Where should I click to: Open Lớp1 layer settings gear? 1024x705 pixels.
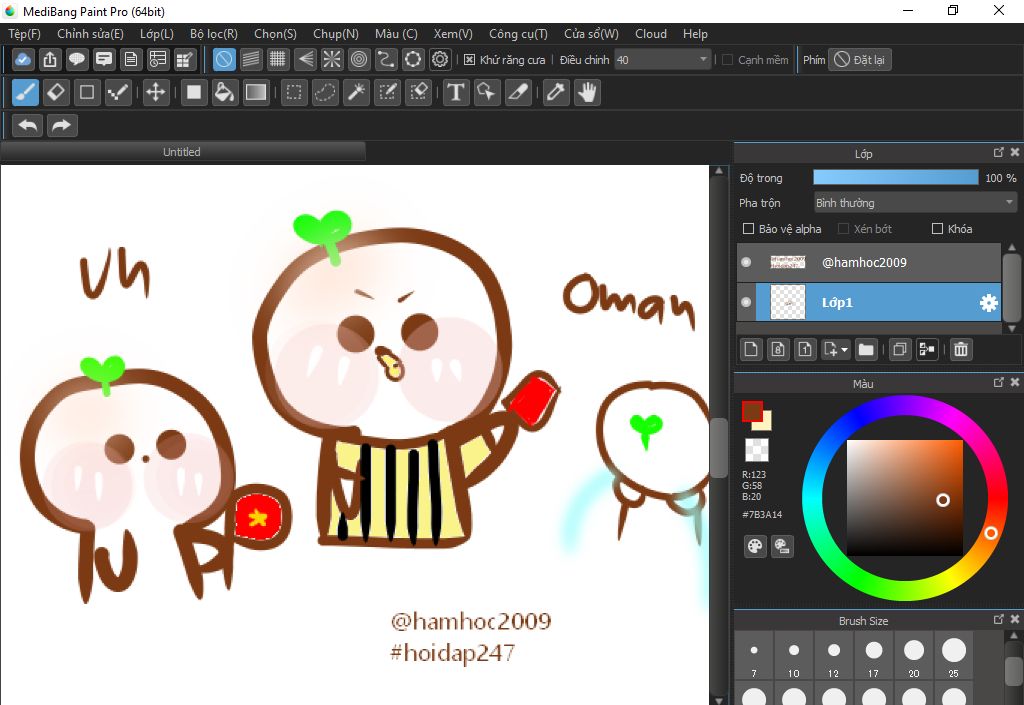tap(989, 302)
